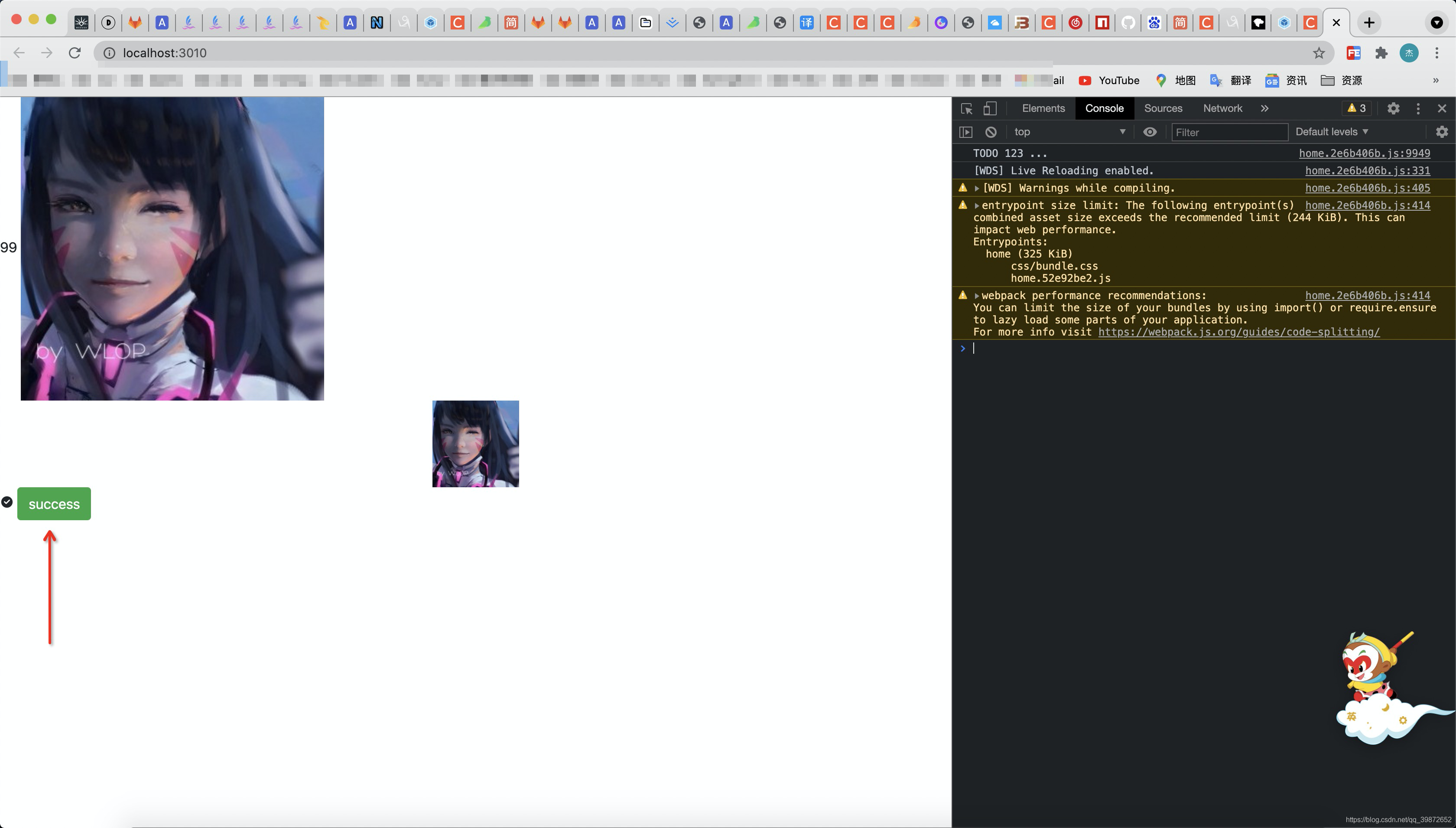
Task: Toggle the device toolbar in DevTools
Action: tap(990, 109)
